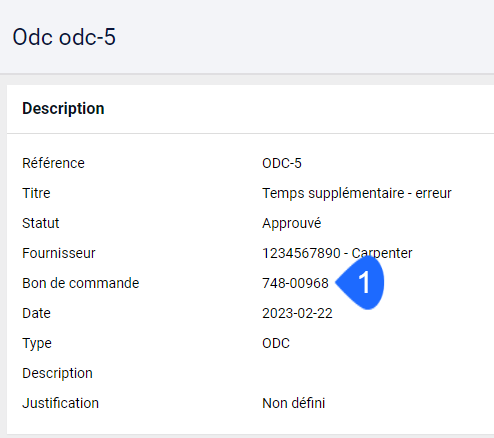Click the Titre field label
Viewport: 494px width, 438px height.
(x=36, y=193)
